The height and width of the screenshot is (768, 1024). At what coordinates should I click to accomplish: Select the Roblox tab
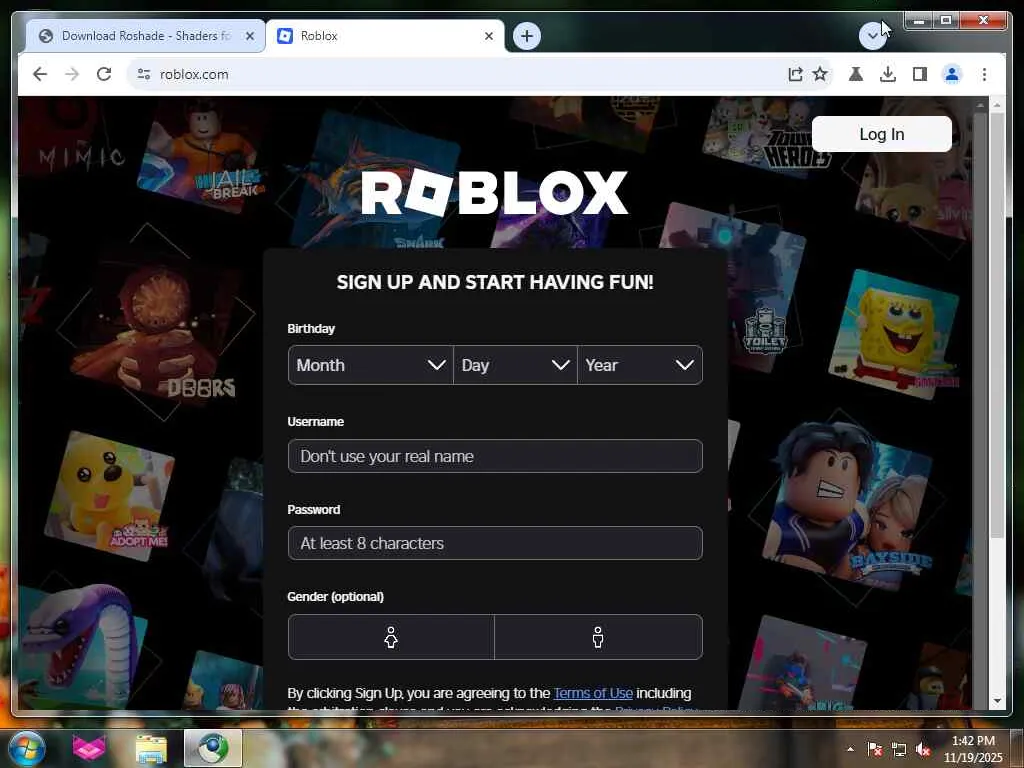coord(385,36)
